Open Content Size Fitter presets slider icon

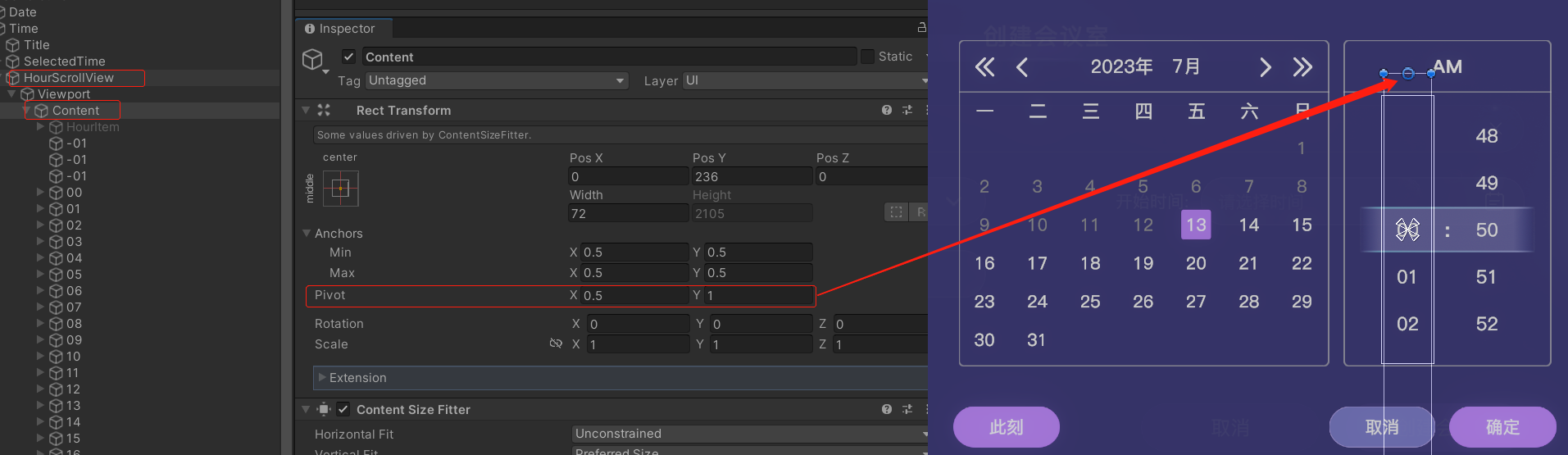[x=907, y=409]
